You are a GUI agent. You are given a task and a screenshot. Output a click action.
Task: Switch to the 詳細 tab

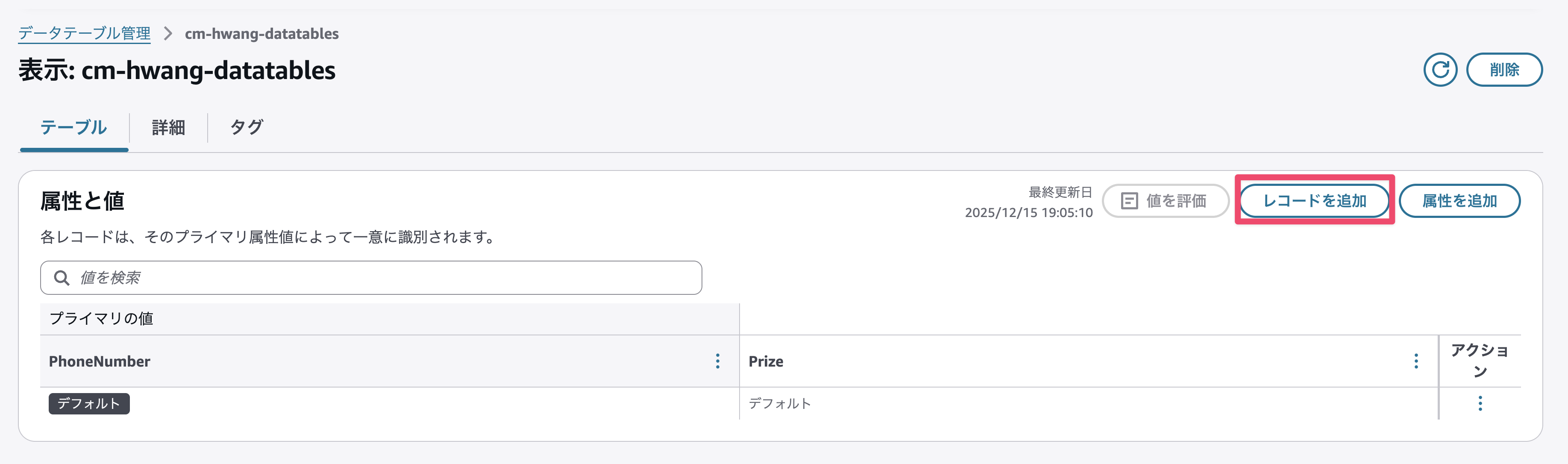click(168, 127)
